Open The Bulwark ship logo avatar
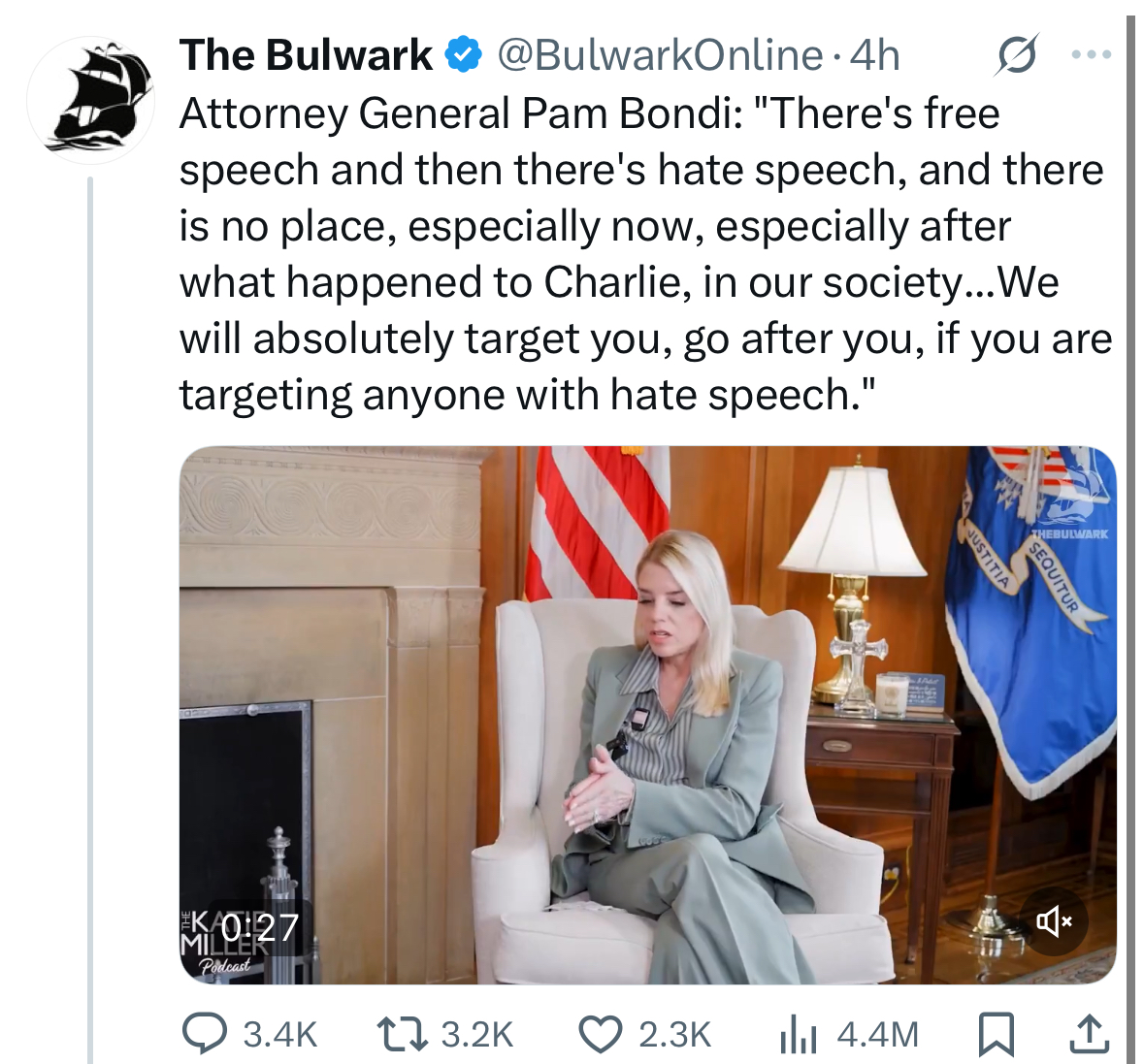 [x=90, y=100]
